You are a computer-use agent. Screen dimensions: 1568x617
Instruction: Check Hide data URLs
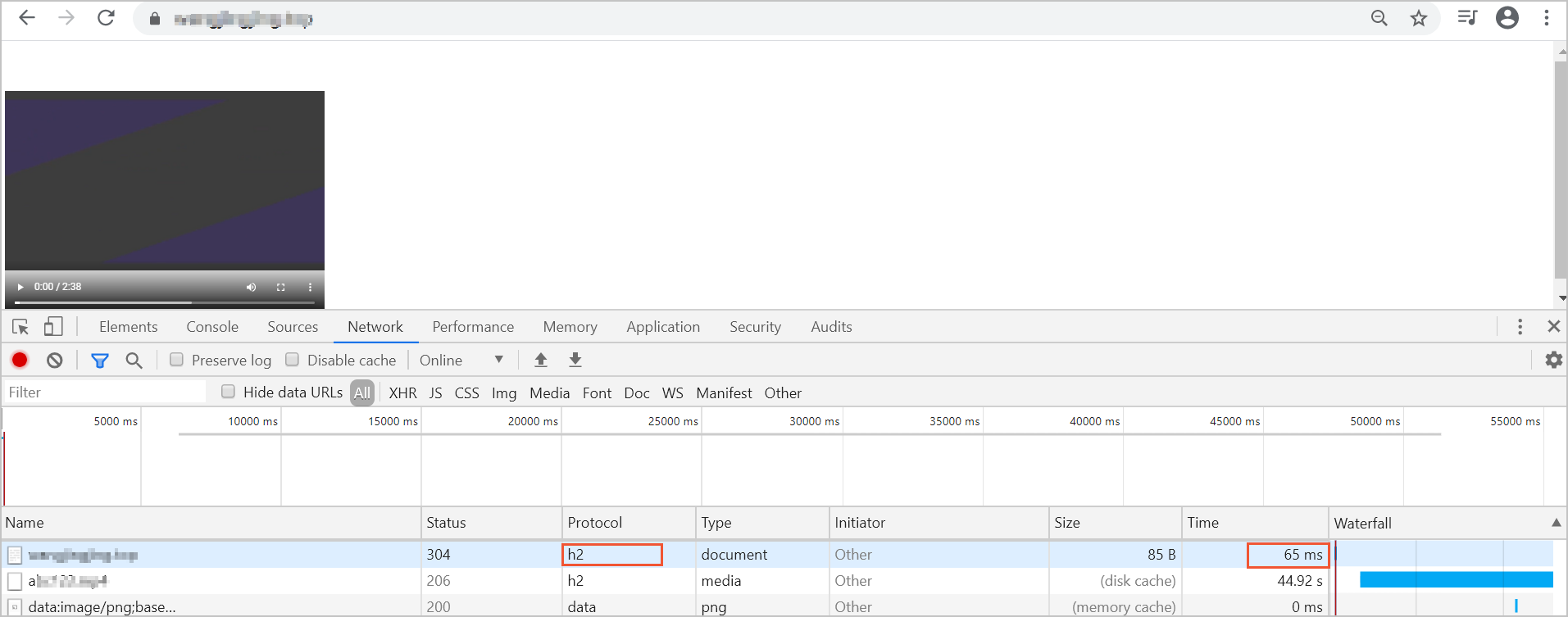[x=228, y=392]
